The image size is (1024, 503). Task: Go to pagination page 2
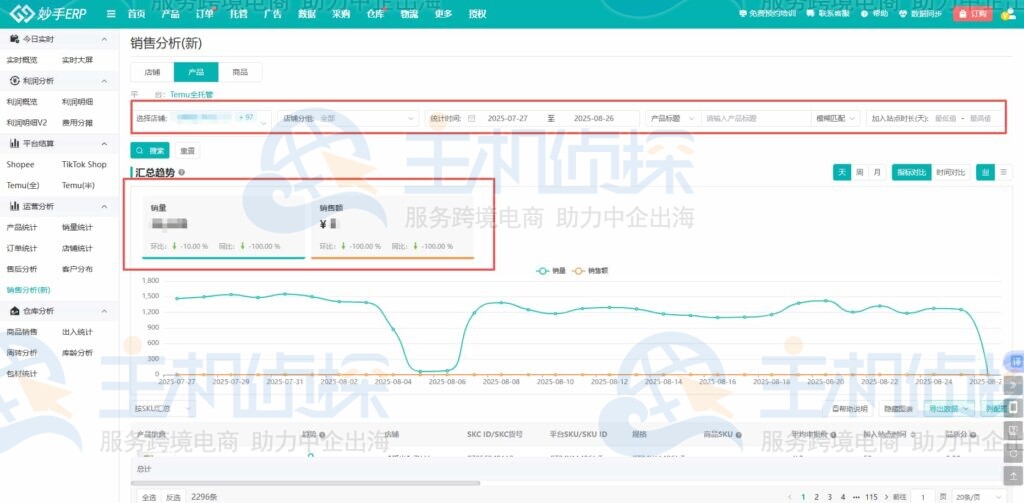[816, 497]
